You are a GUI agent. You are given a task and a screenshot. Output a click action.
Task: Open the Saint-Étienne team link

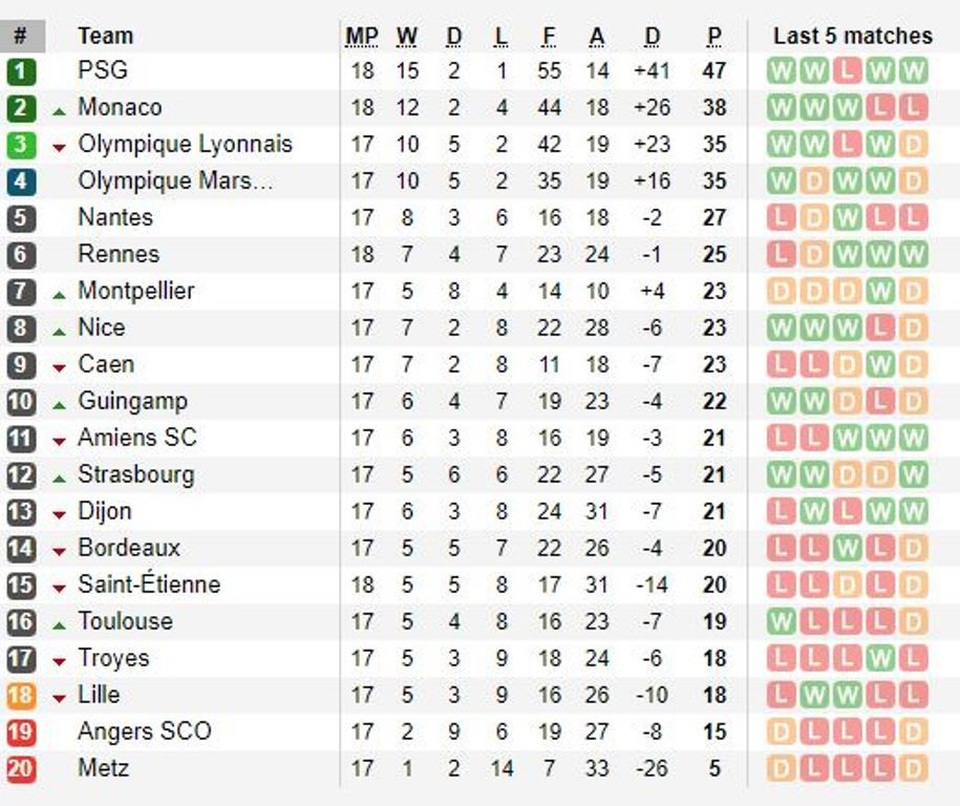[x=149, y=584]
